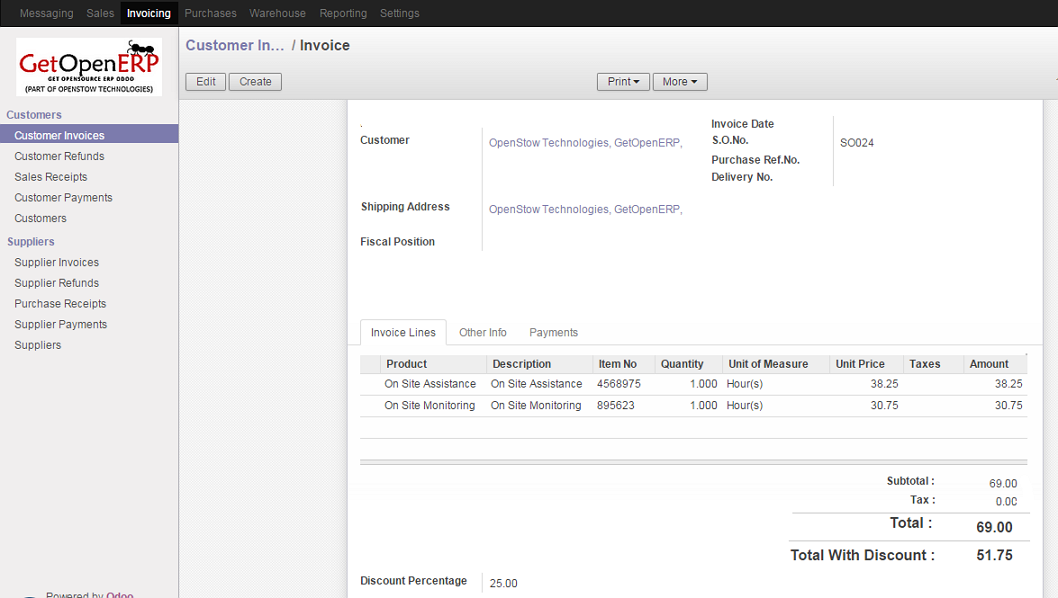This screenshot has width=1058, height=598.
Task: Open the Print dropdown menu
Action: coord(623,82)
